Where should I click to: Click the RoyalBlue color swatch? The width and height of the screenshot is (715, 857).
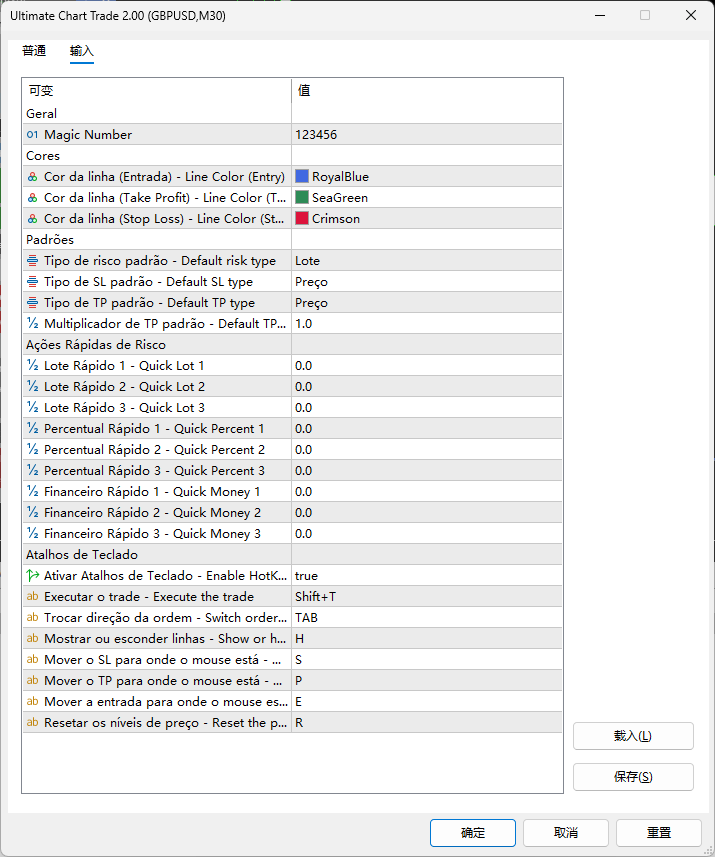click(x=302, y=176)
